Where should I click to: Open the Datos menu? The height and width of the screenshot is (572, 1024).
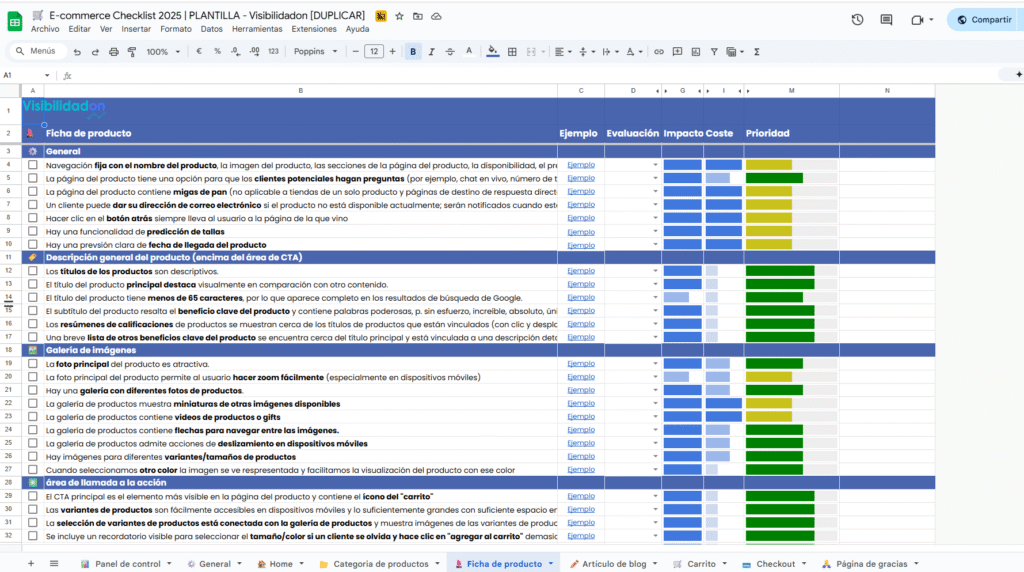click(211, 29)
